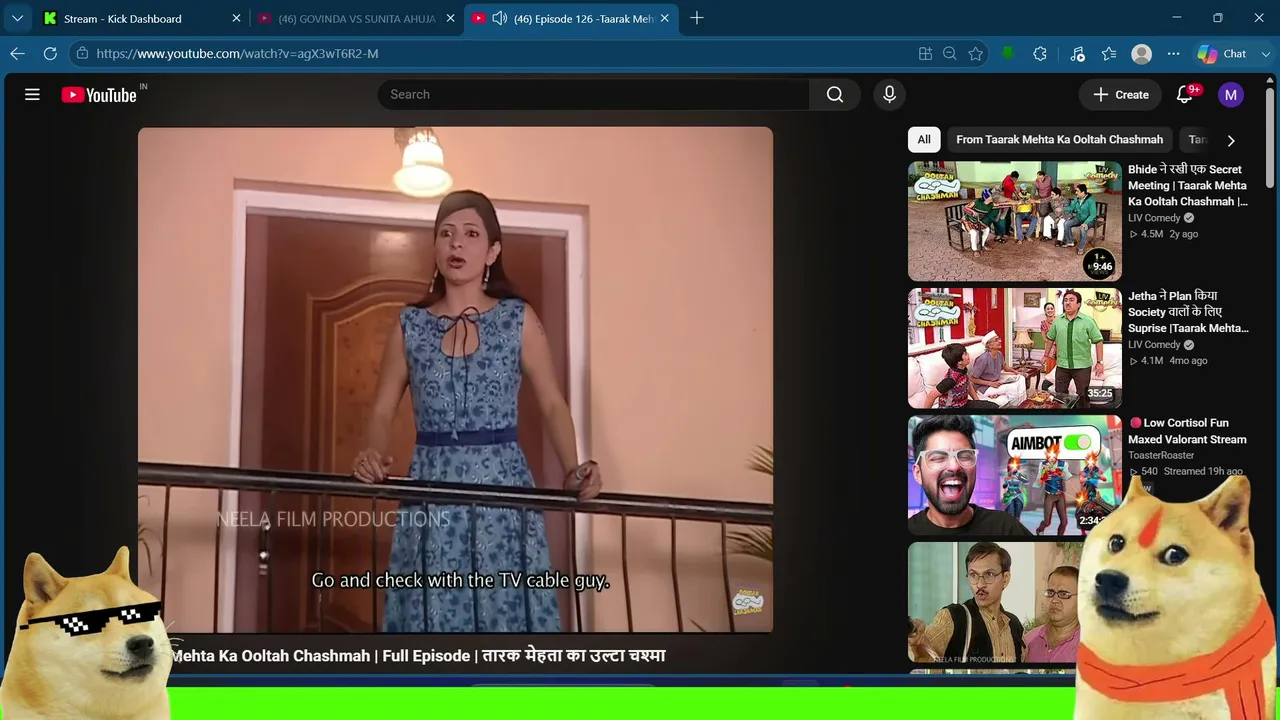Open the Jetha ne Plan kiya video title
This screenshot has height=720, width=1280.
pyautogui.click(x=1188, y=313)
